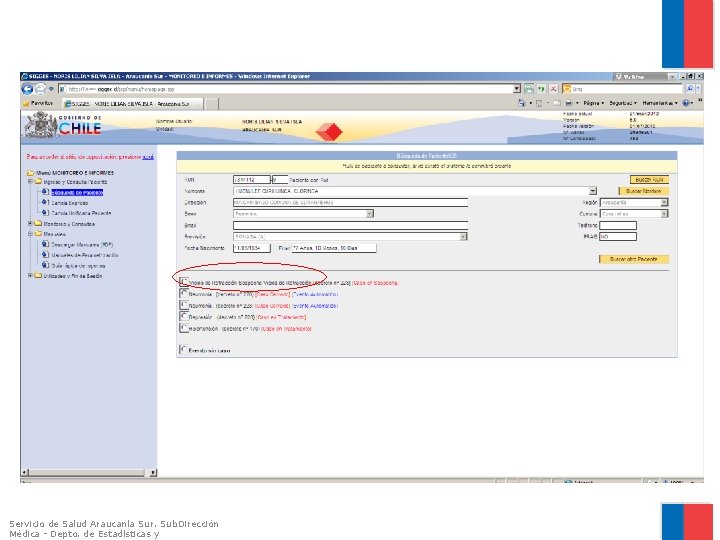
Task: Click the page icon beside Búsqueda de Paciente
Action: coord(45,192)
